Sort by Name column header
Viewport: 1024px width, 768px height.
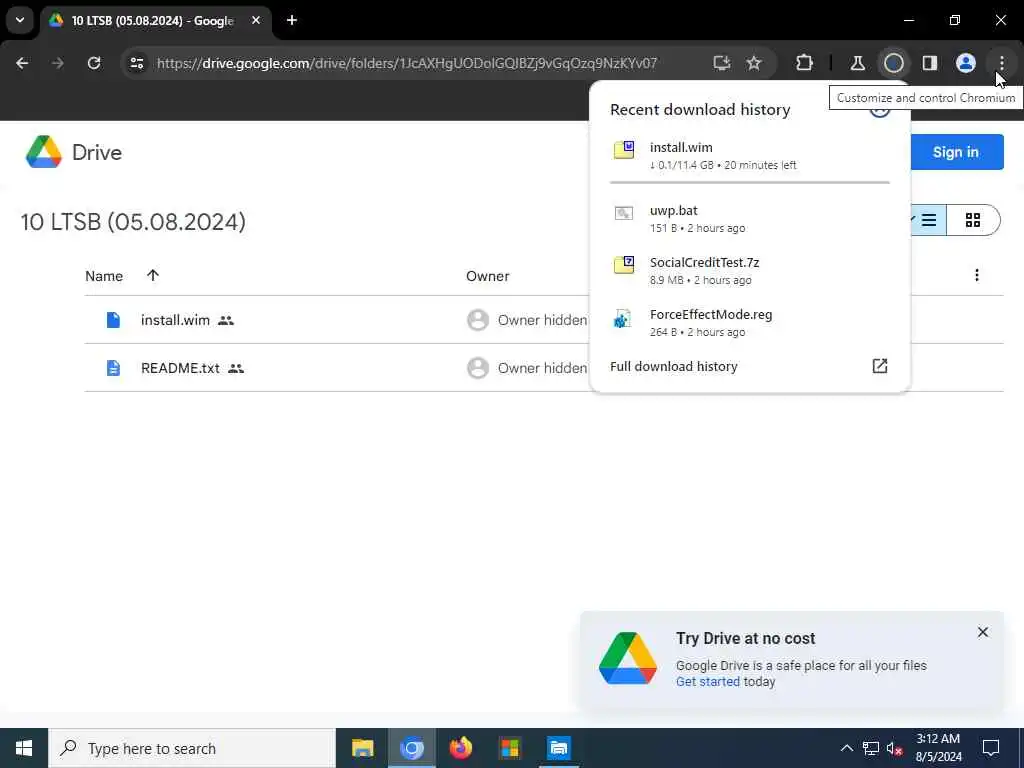click(104, 276)
